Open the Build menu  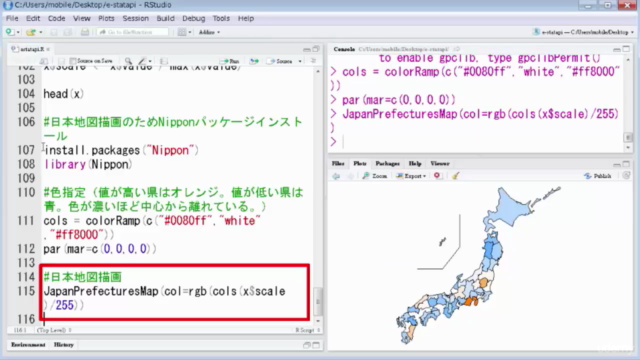165,18
